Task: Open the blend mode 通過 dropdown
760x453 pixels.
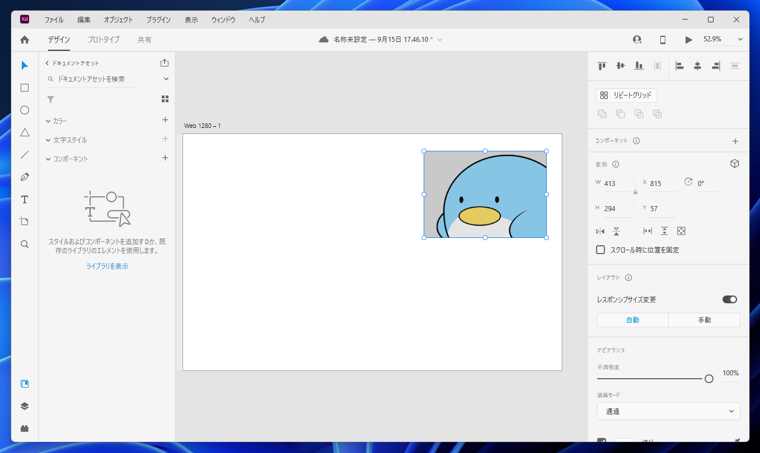Action: pyautogui.click(x=668, y=411)
